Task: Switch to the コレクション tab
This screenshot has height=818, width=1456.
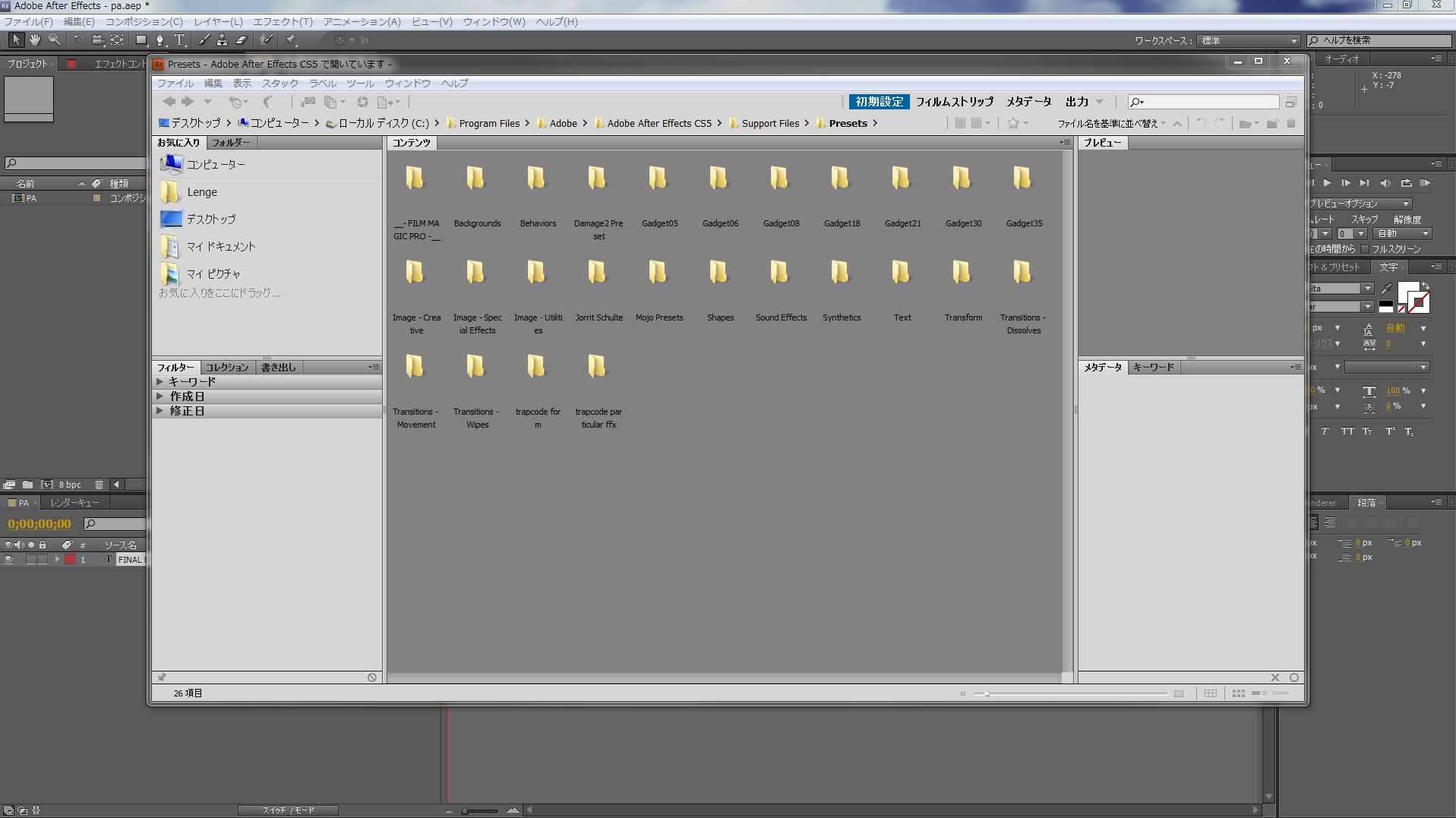Action: tap(227, 367)
